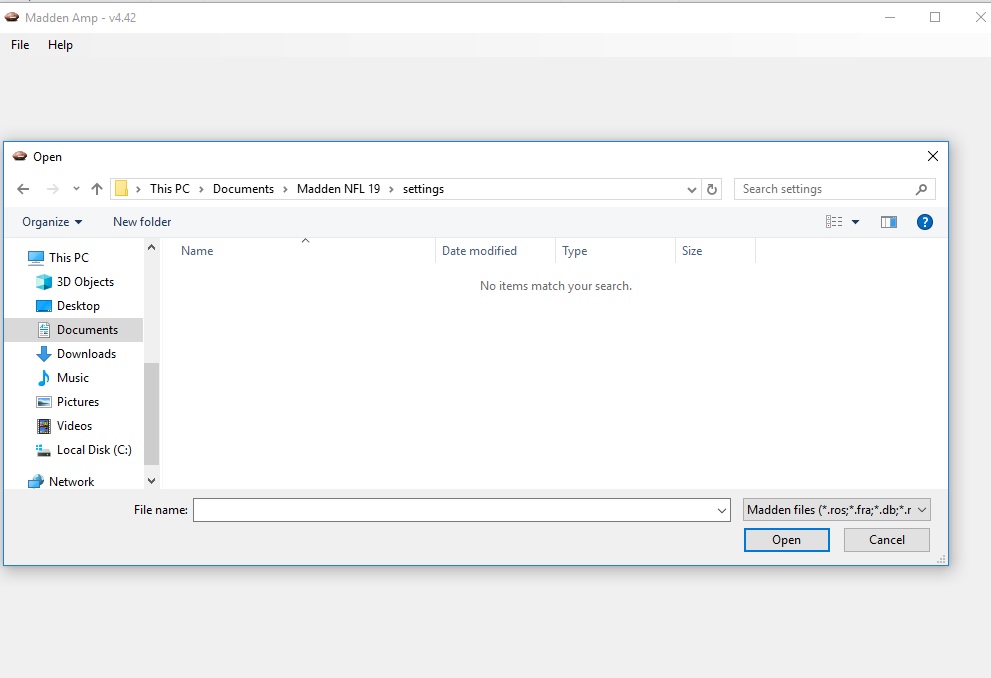The height and width of the screenshot is (678, 991).
Task: Open the Help question mark icon
Action: pos(924,222)
